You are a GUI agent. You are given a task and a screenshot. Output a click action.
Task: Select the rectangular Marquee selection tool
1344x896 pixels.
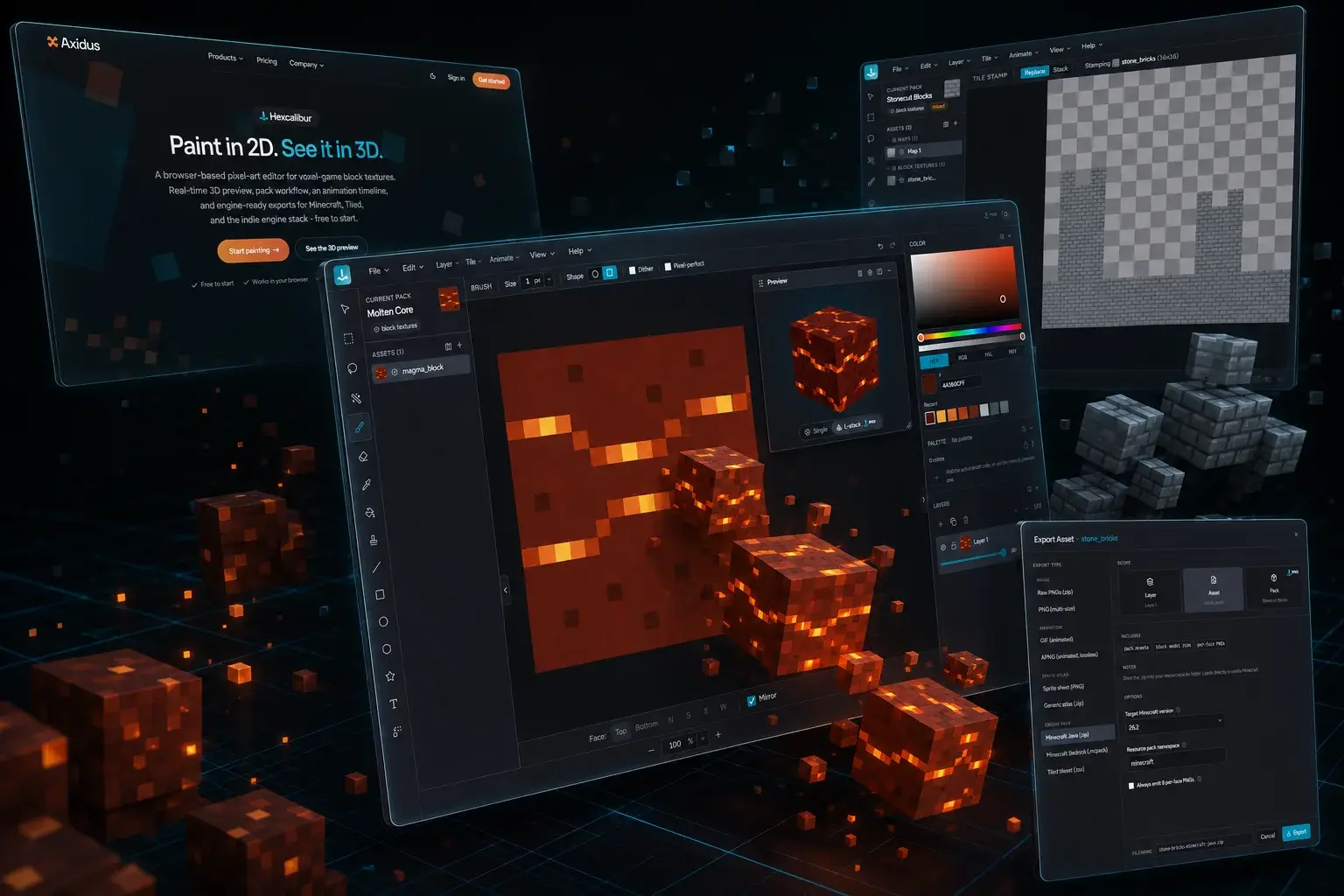point(348,338)
